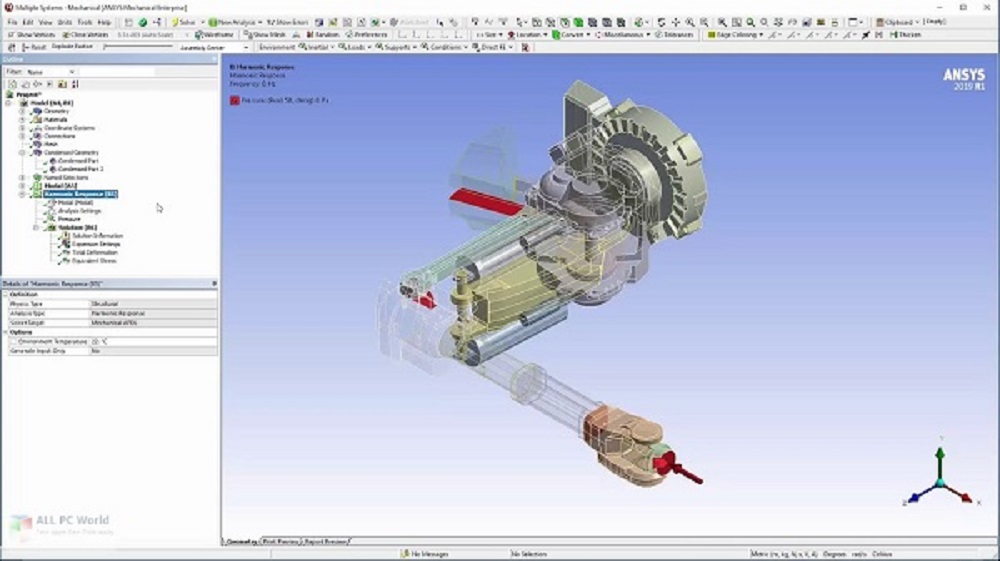Toggle Wireframe display

coord(214,34)
